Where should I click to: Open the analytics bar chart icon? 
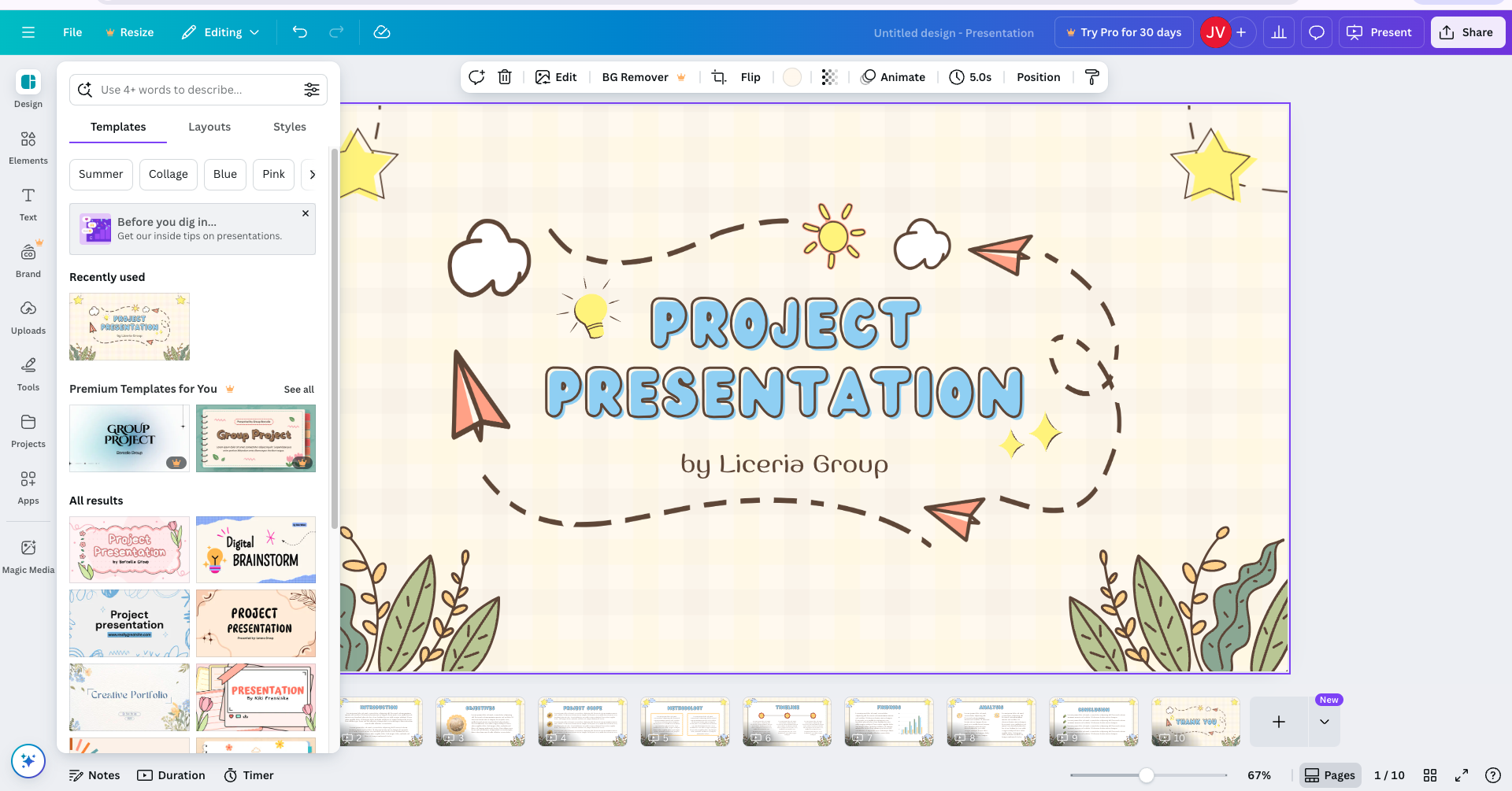tap(1279, 32)
